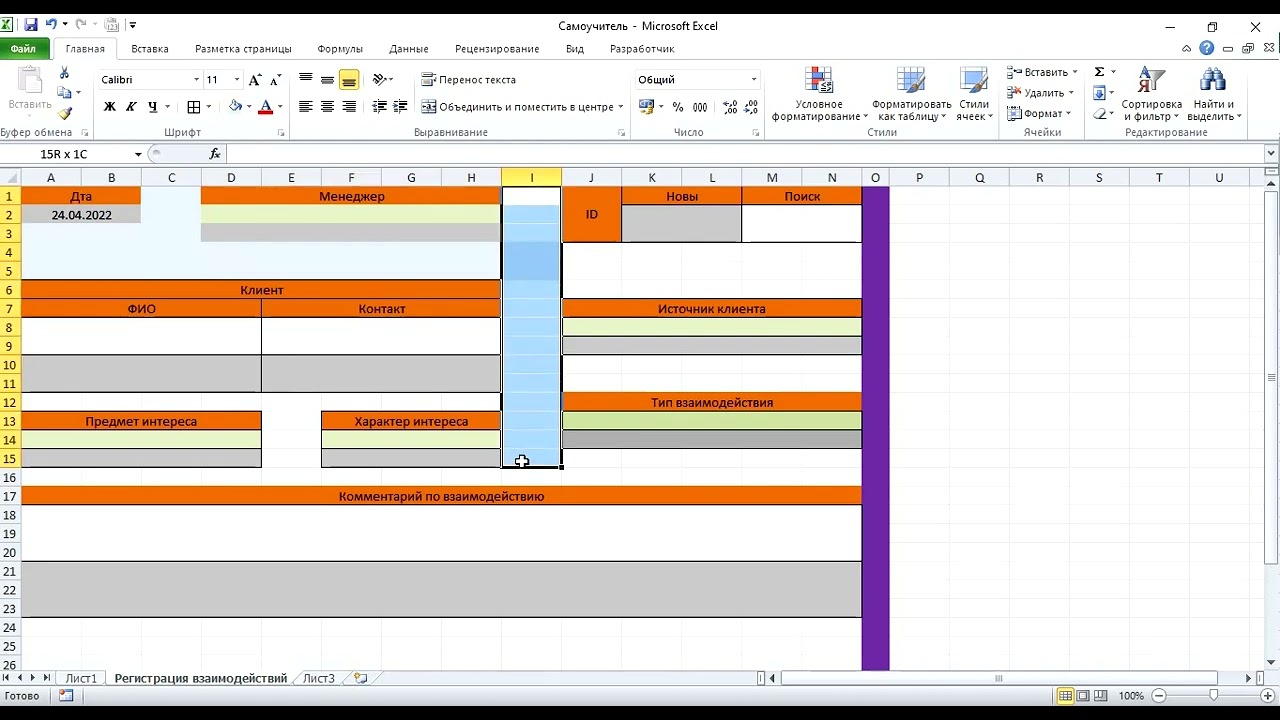Screen dimensions: 1280x720
Task: Apply percent style format
Action: 678,107
